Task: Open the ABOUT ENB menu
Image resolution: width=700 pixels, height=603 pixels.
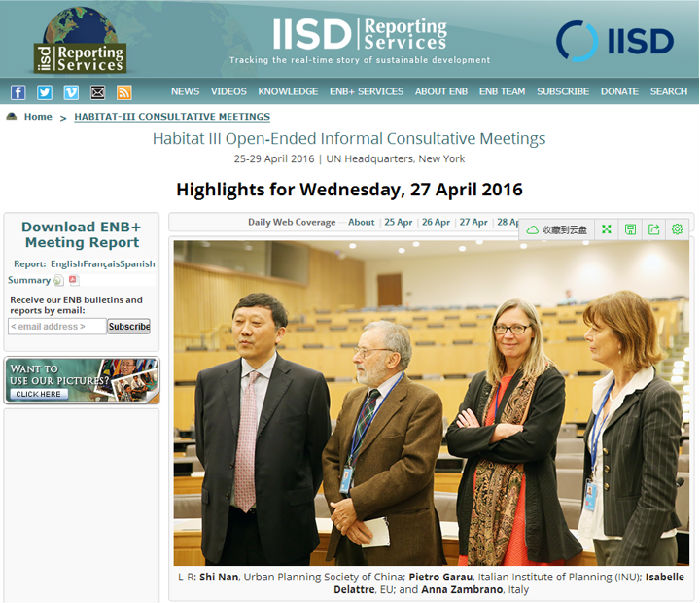Action: (442, 91)
